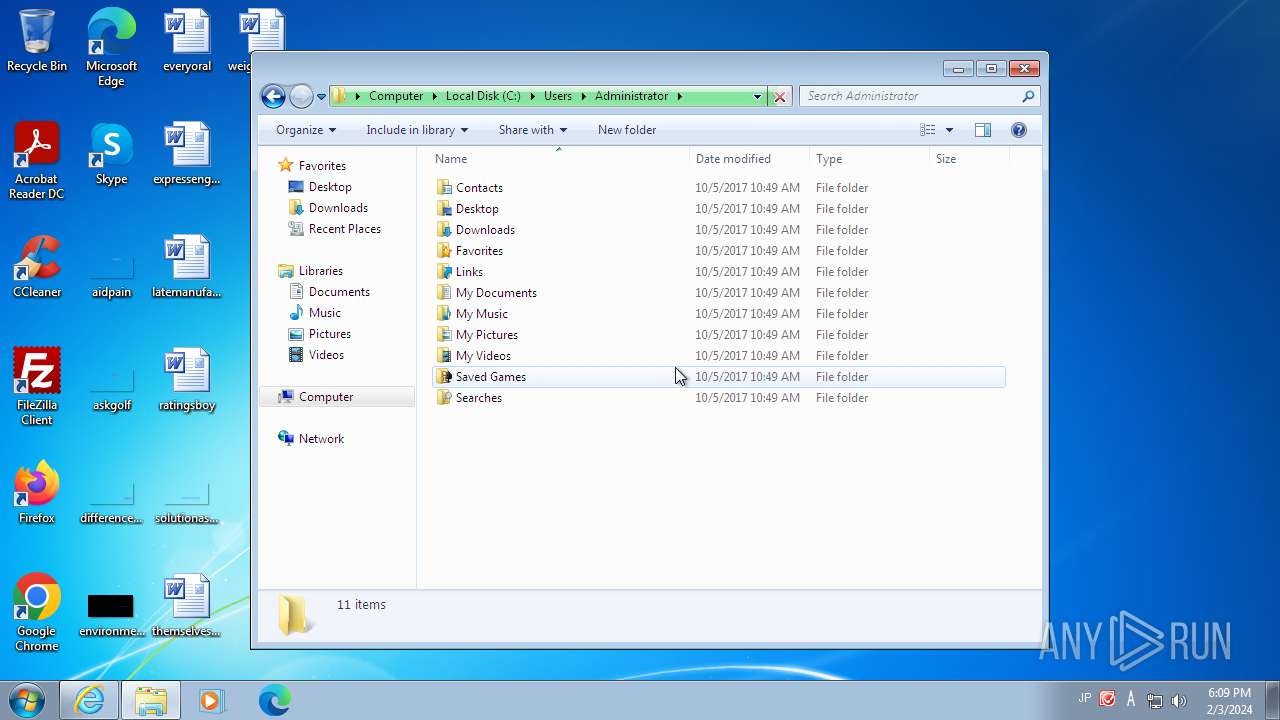Select the Links folder
Viewport: 1280px width, 720px height.
469,272
